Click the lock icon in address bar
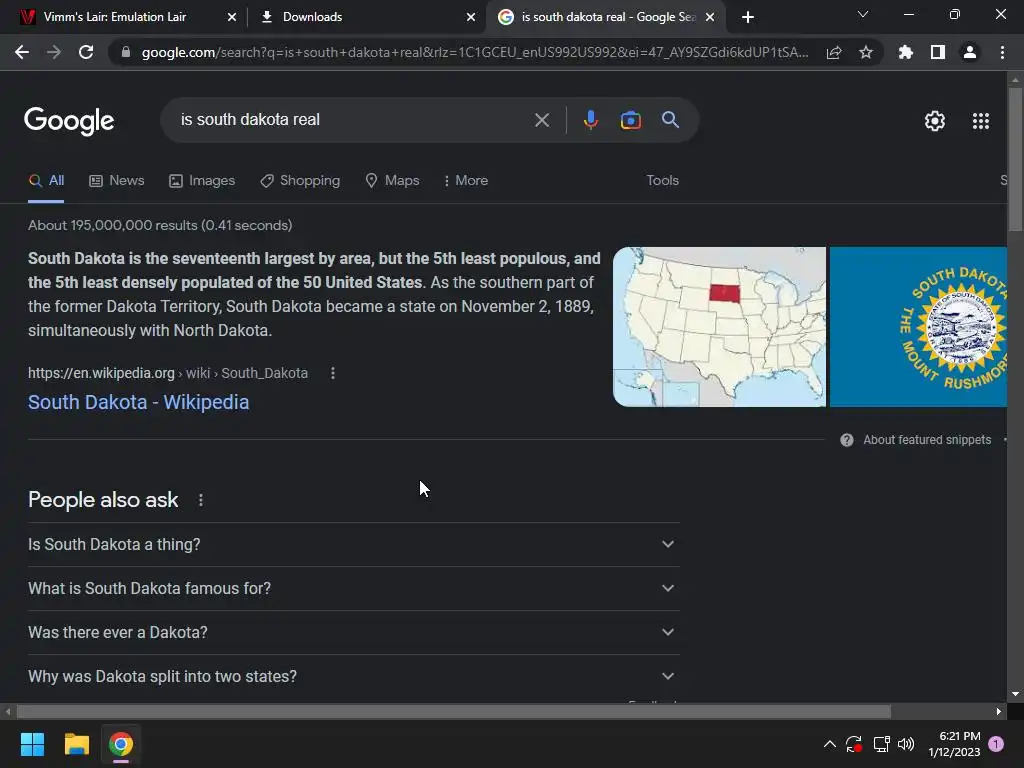The width and height of the screenshot is (1024, 768). coord(126,52)
